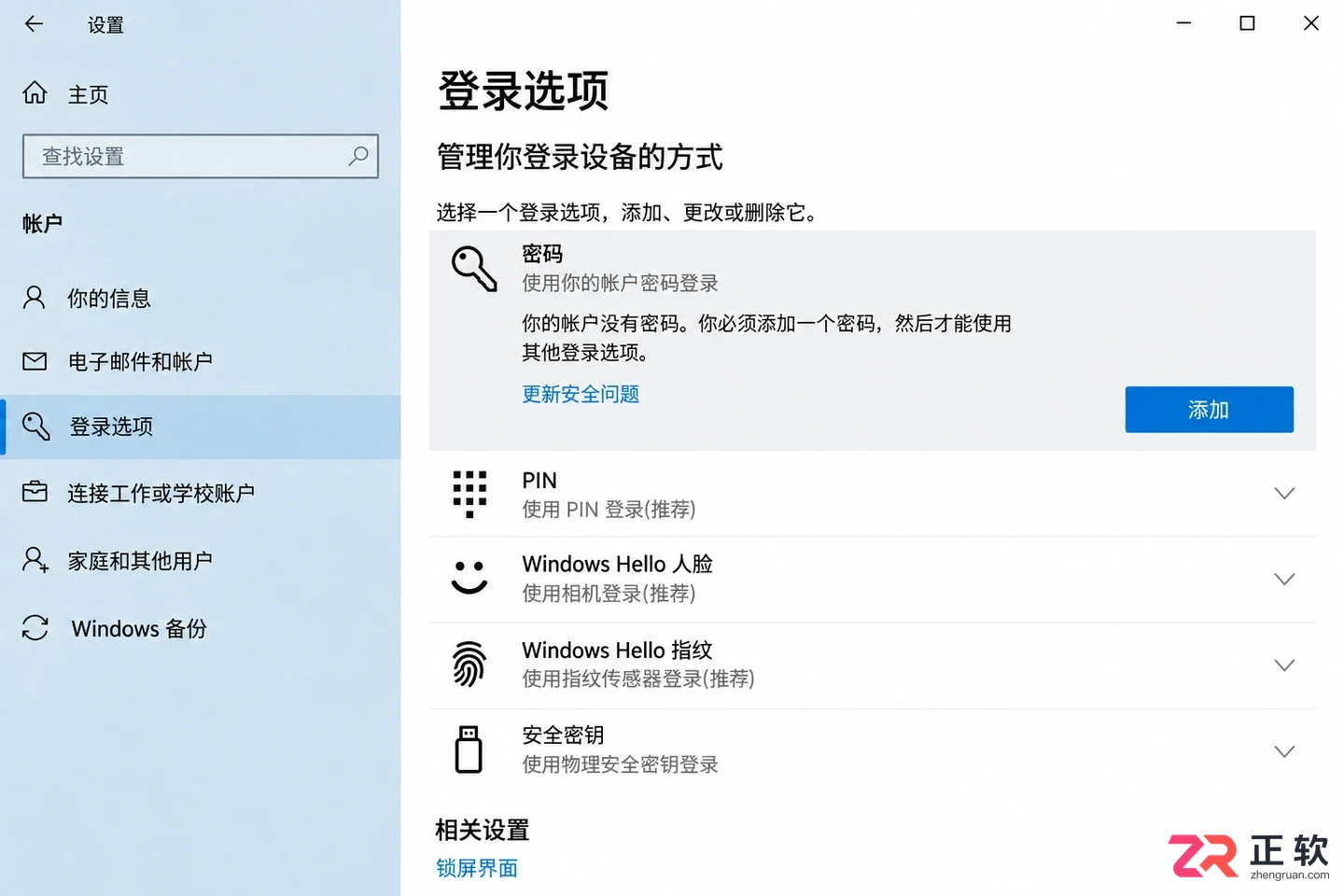This screenshot has width=1344, height=896.
Task: Click the 使用 PIN 登录(推荐) description
Action: 609,510
